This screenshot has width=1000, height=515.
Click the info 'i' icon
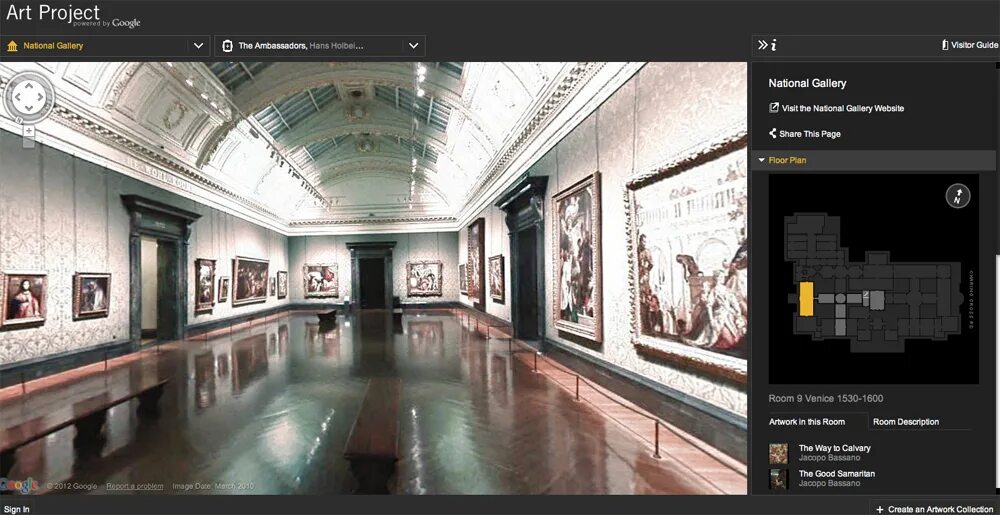coord(774,45)
